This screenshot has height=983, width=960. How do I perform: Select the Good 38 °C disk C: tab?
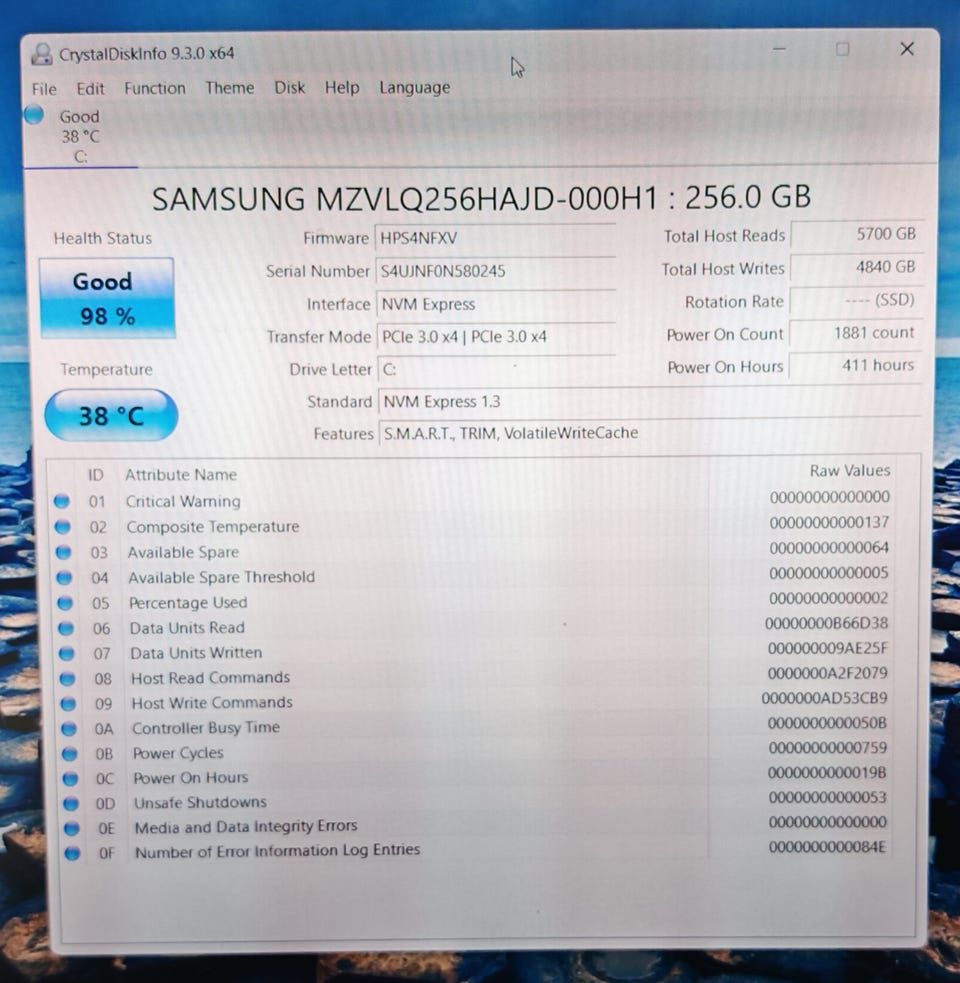pos(80,136)
